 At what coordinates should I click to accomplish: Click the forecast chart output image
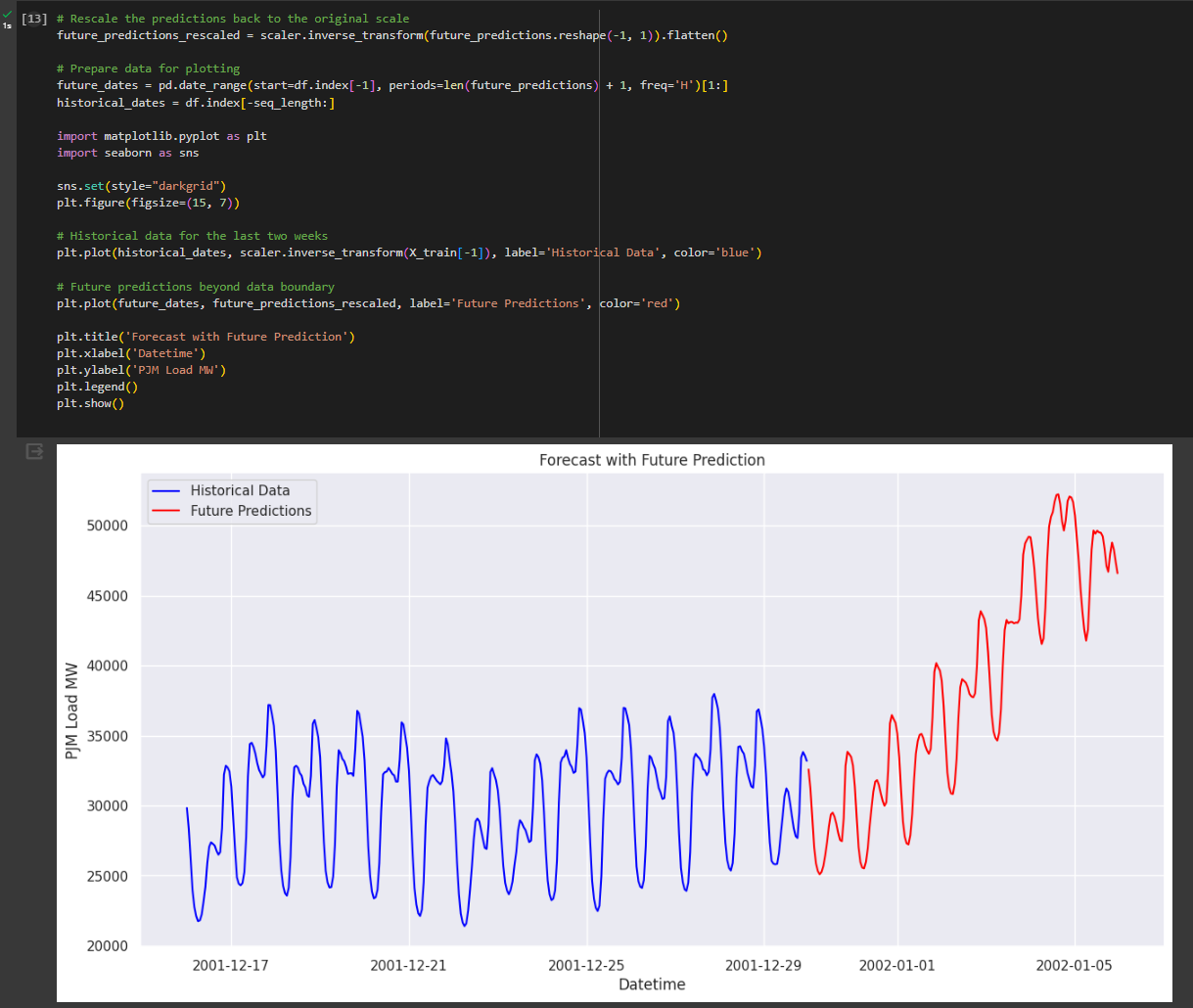615,723
